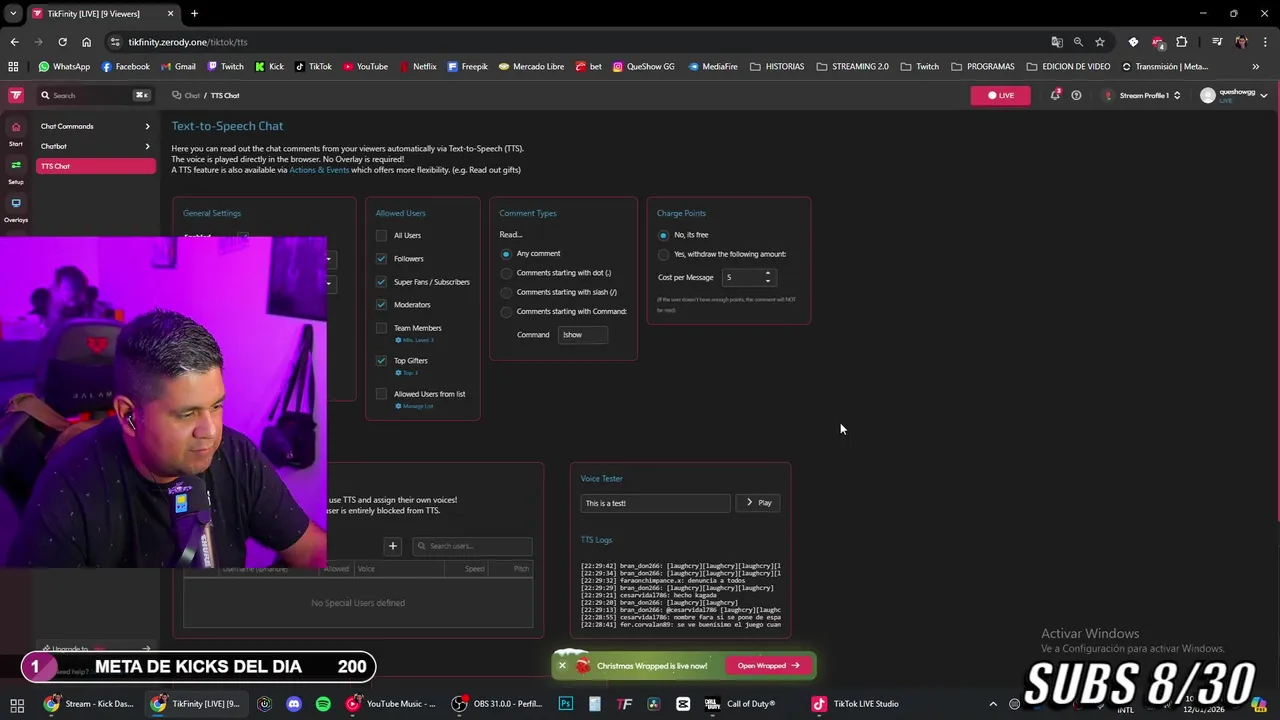Add a special user with plus button

(393, 546)
